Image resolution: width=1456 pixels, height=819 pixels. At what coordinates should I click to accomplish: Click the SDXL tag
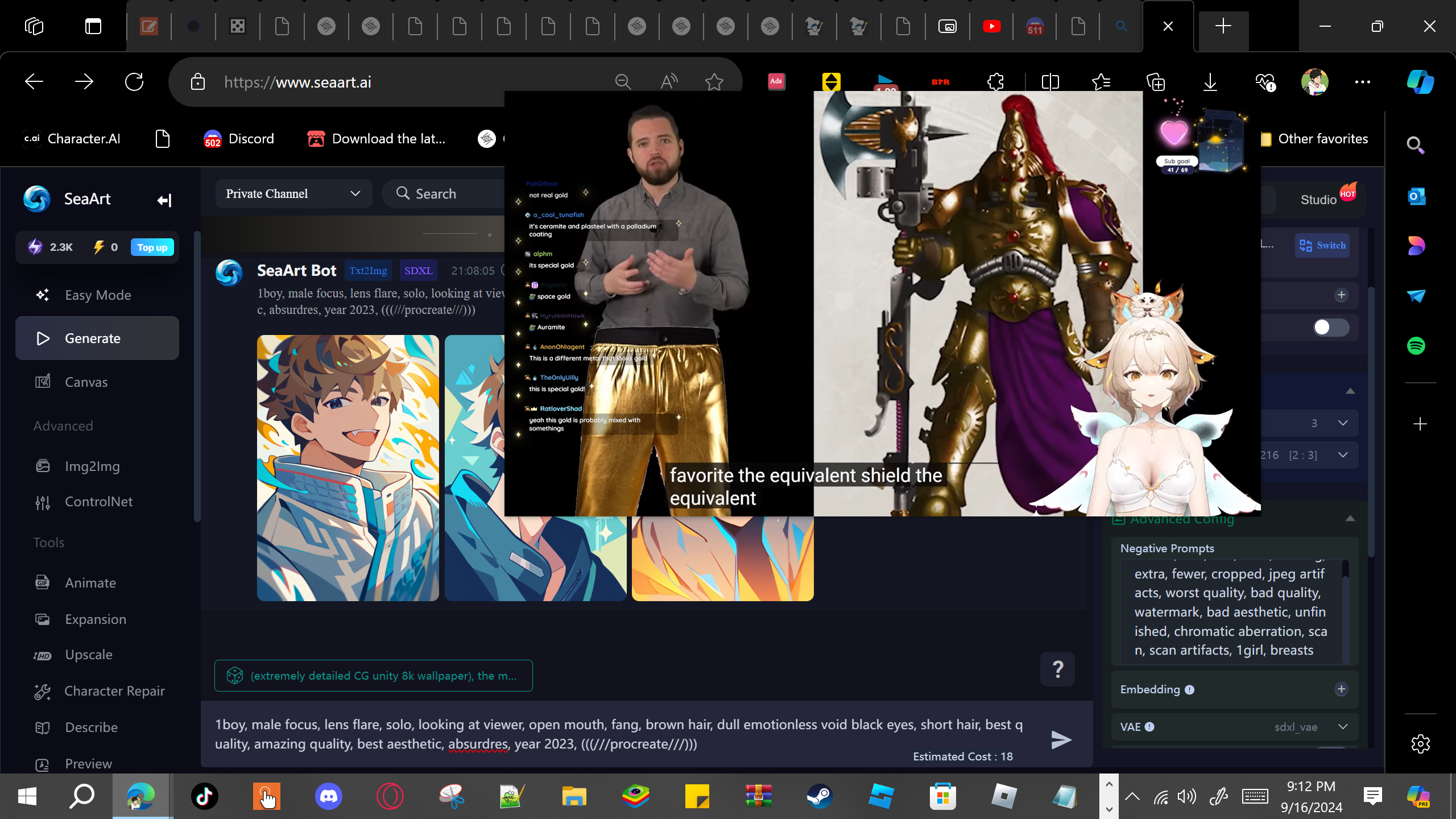[418, 271]
